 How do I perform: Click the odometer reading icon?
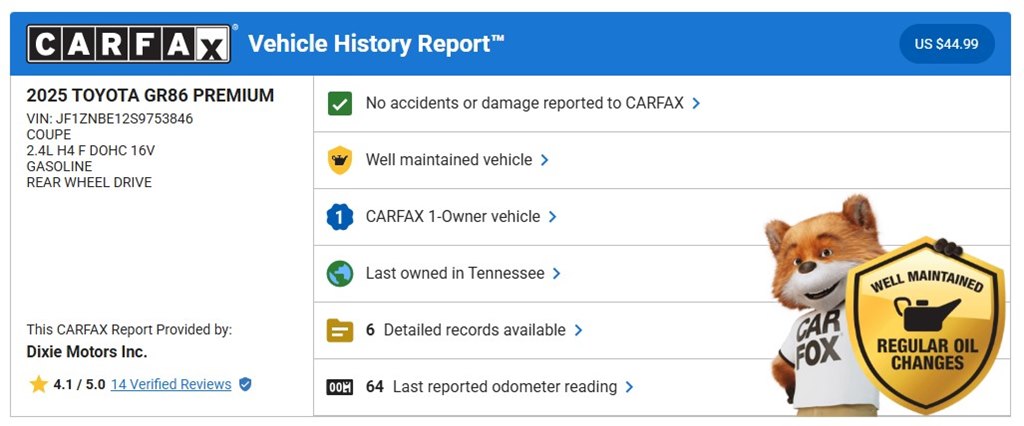pos(340,387)
